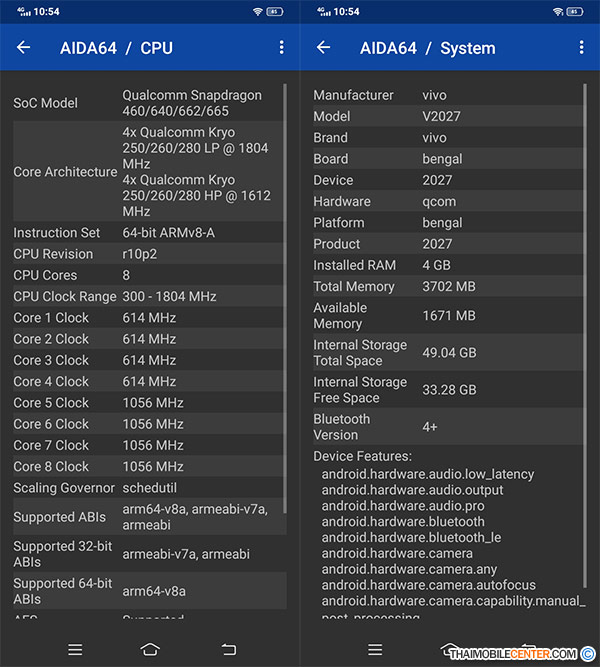Select Core 8 Clock row
The image size is (600, 667).
coord(148,466)
